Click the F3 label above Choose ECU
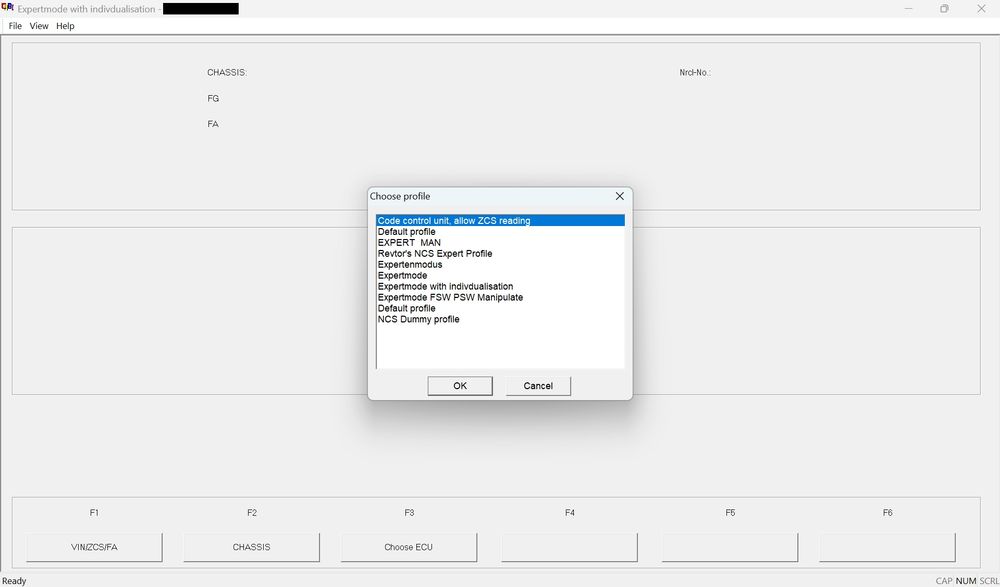Viewport: 1000px width, 587px height. click(409, 512)
